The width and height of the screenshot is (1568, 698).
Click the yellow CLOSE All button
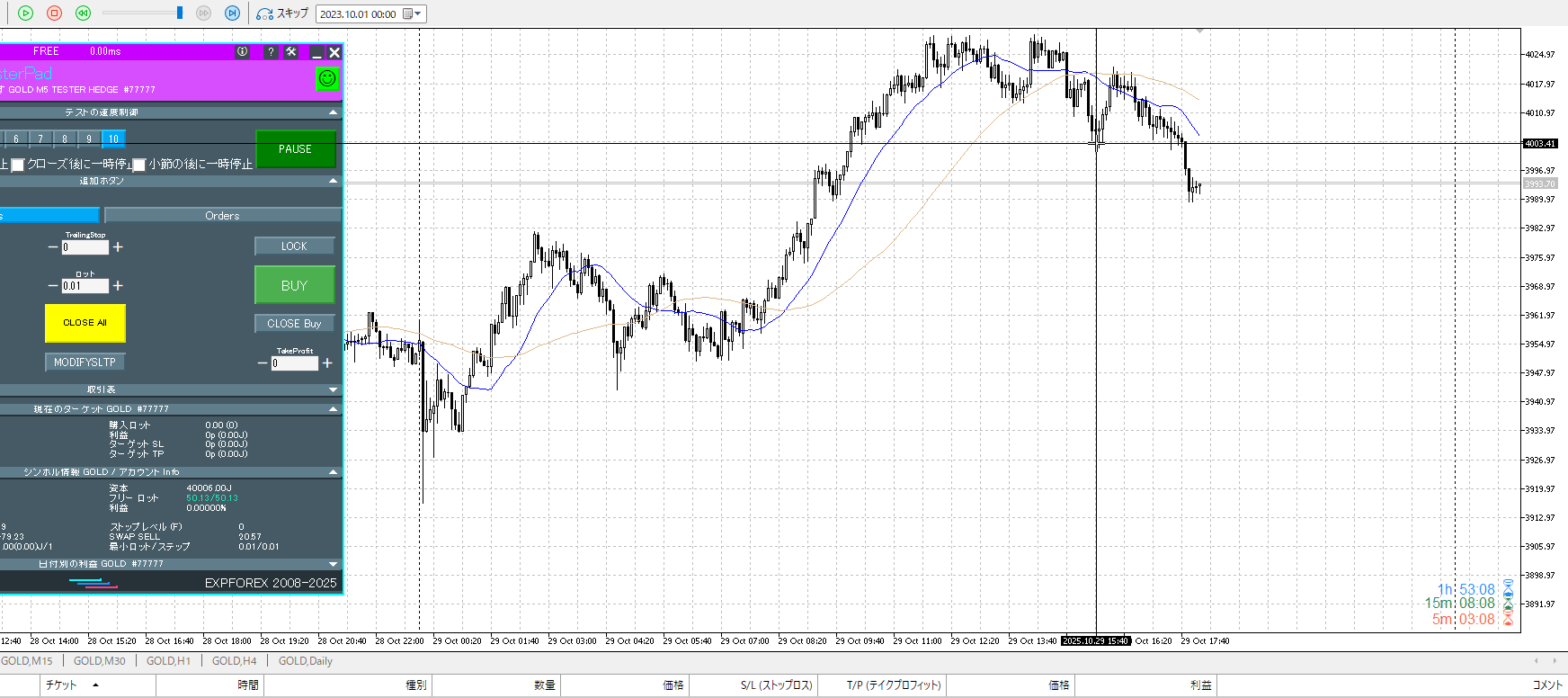[85, 323]
